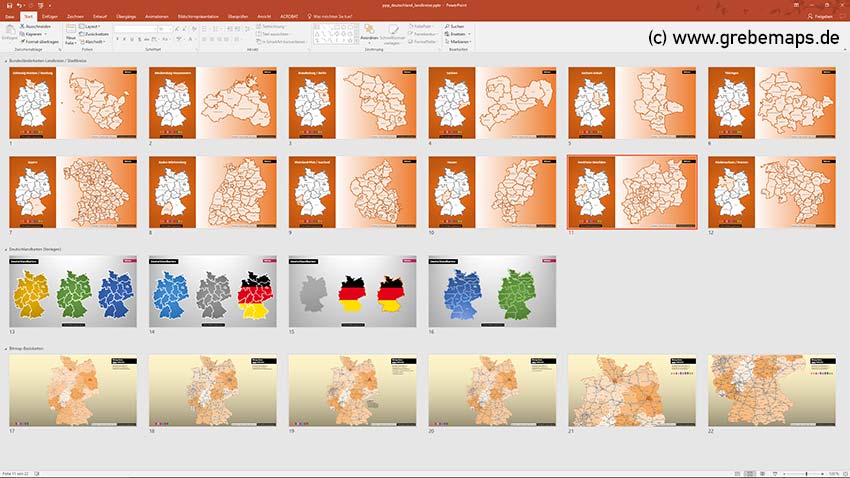850x478 pixels.
Task: Switch to the Animationen tab
Action: coord(156,16)
